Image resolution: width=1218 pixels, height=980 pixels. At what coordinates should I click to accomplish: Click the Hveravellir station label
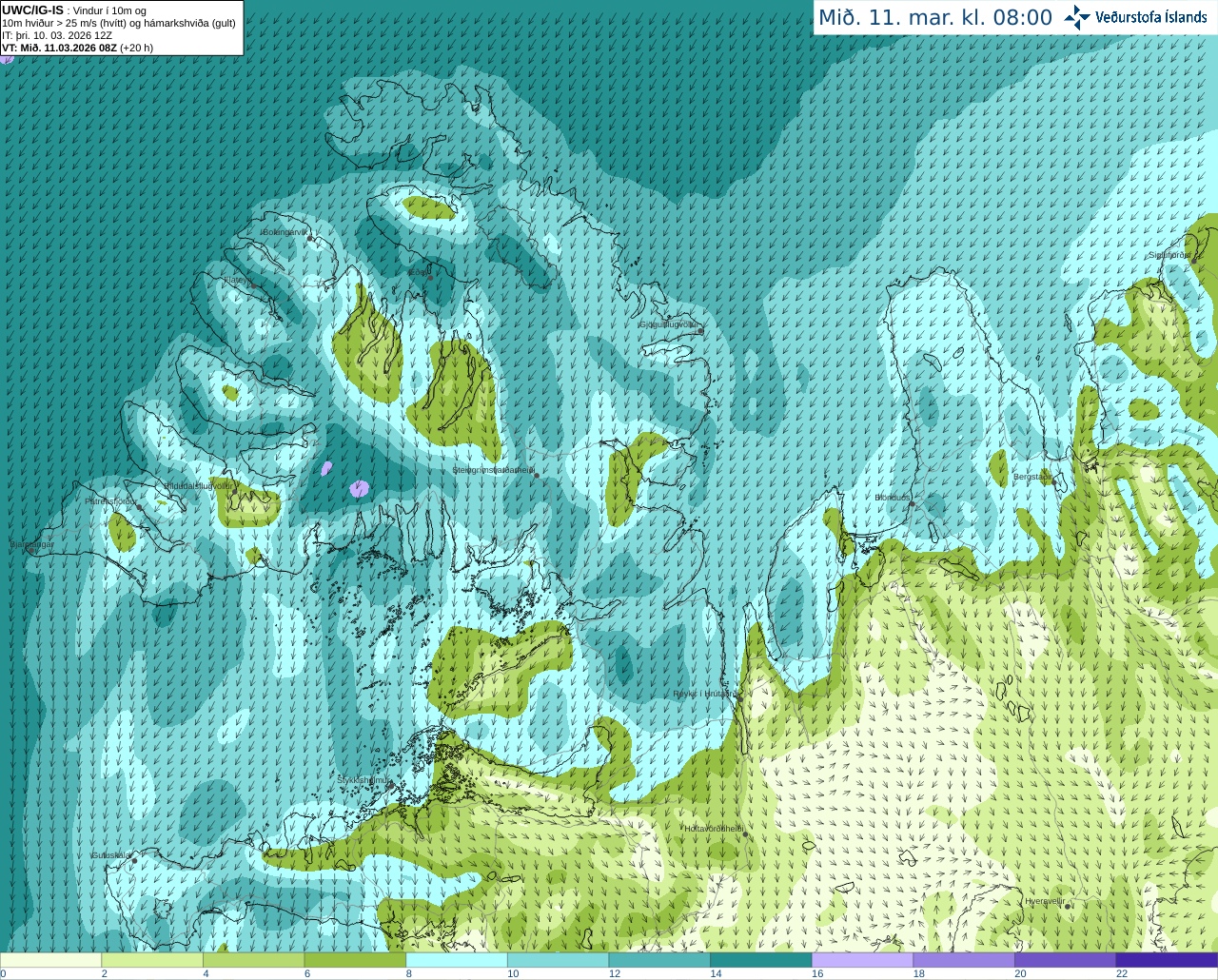click(x=1044, y=900)
